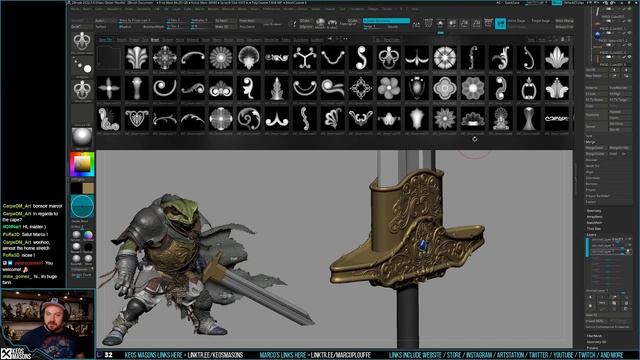Select the tan main color swatch

pos(88,188)
